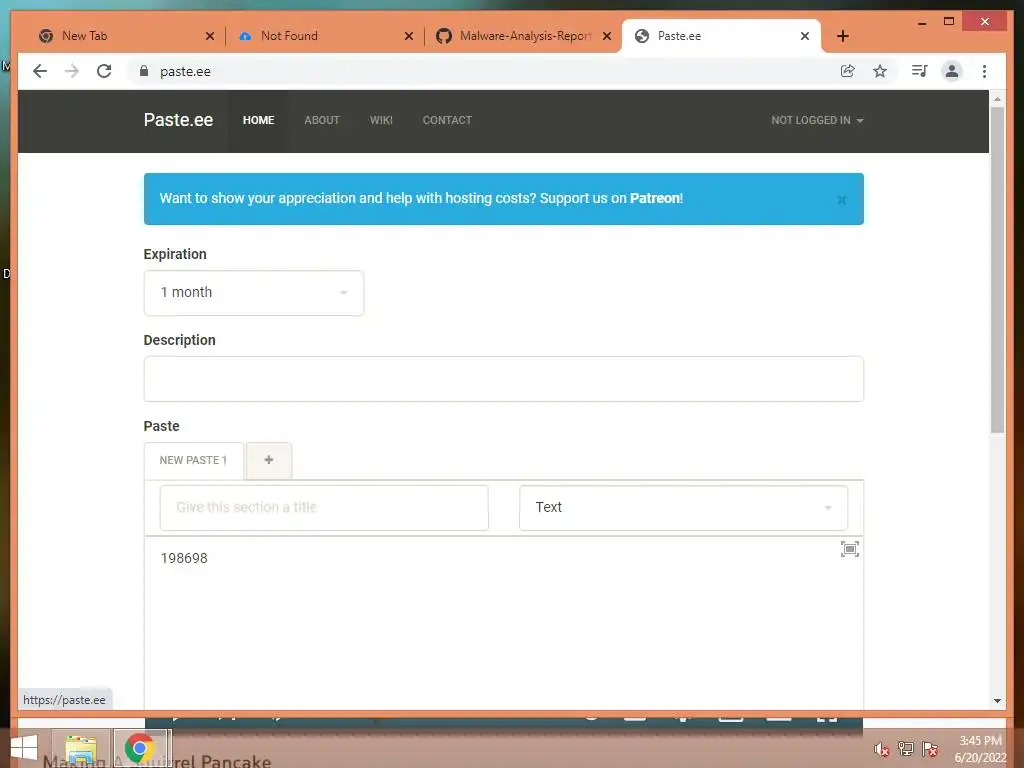Open the Text syntax dropdown
Viewport: 1024px width, 768px height.
click(x=683, y=507)
